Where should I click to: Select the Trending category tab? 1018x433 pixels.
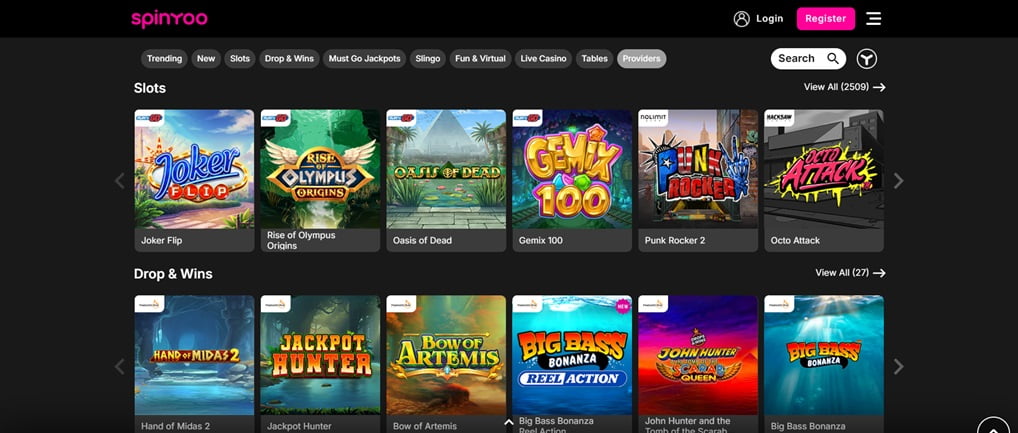[164, 59]
